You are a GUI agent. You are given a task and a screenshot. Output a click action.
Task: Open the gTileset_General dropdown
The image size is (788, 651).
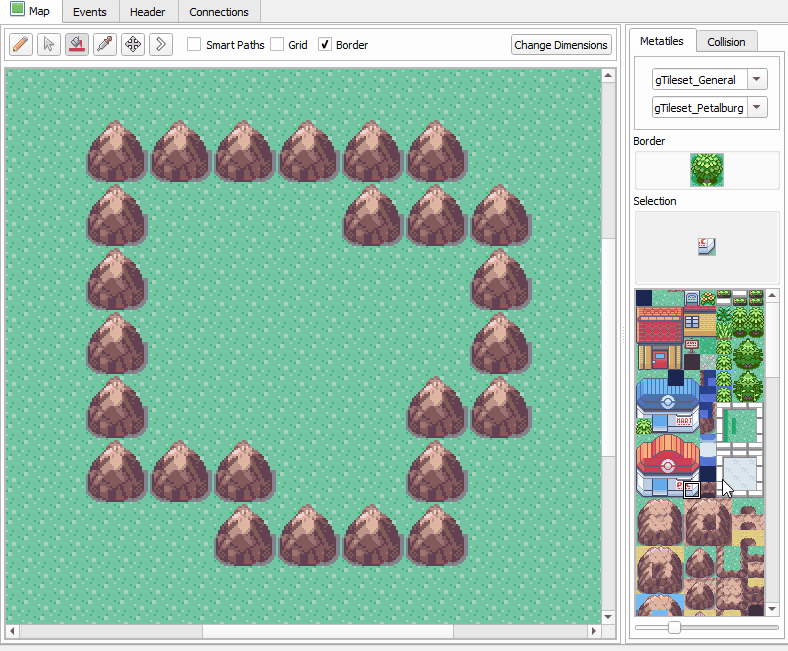709,80
